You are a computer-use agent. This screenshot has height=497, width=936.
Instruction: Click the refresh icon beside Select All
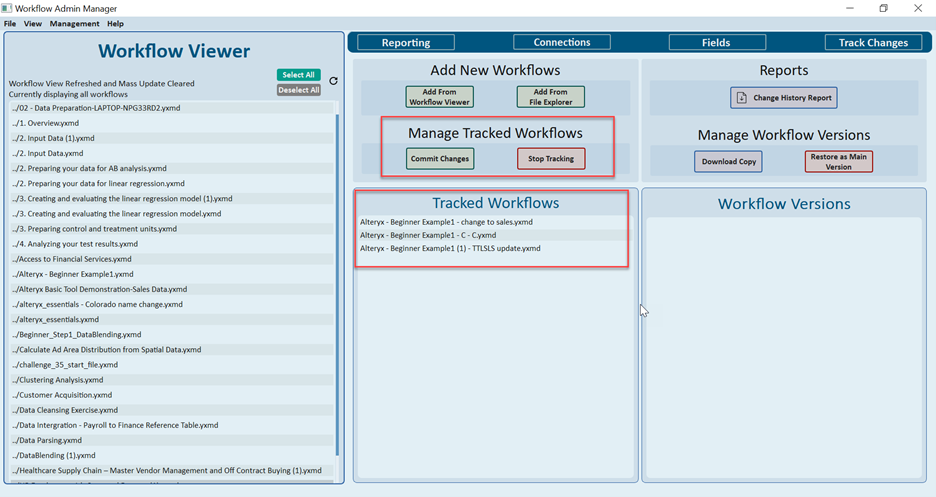pos(333,81)
